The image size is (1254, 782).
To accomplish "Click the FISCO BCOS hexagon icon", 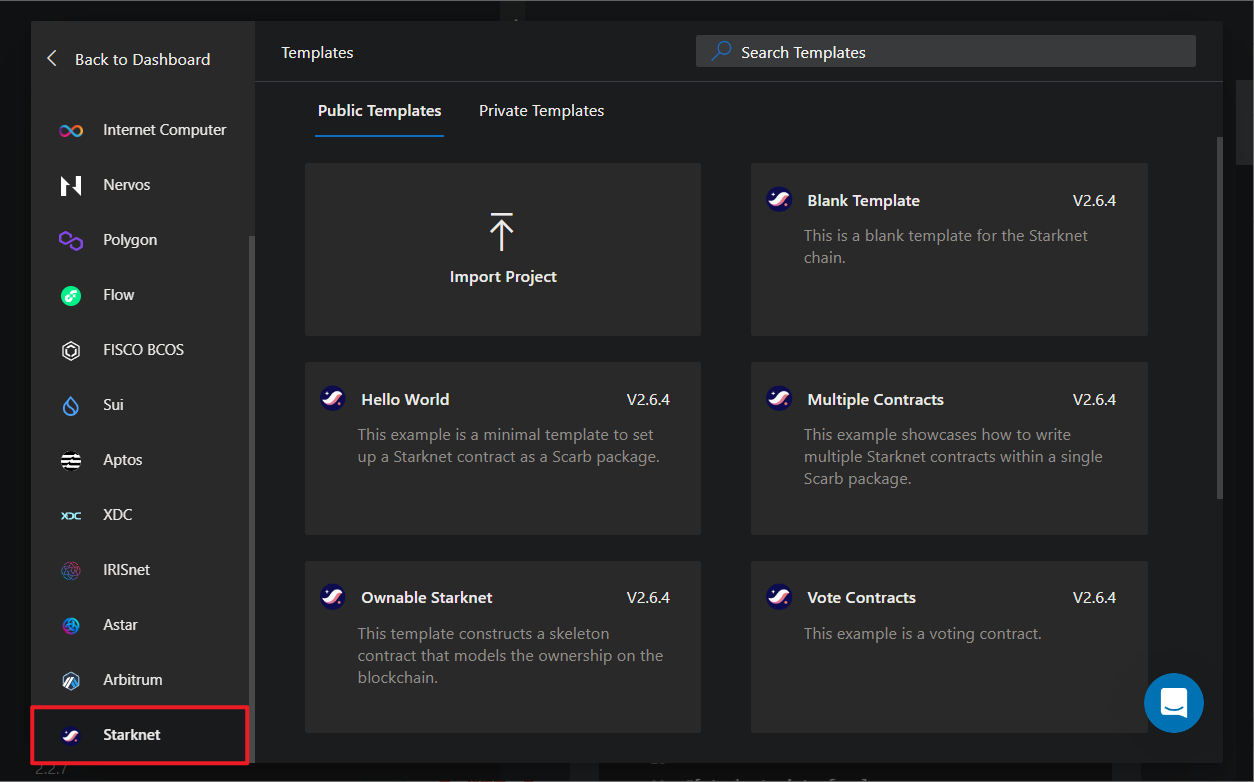I will pos(71,350).
